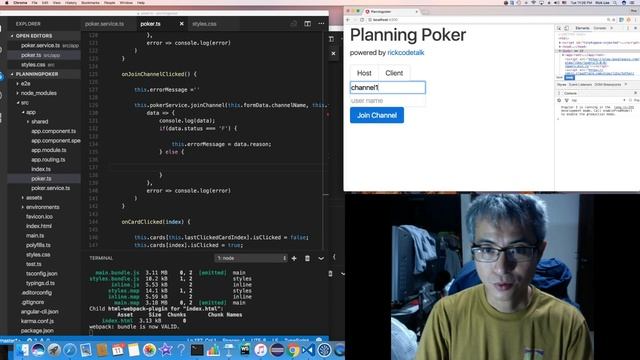Click user name input field
640x360 pixels.
point(388,100)
